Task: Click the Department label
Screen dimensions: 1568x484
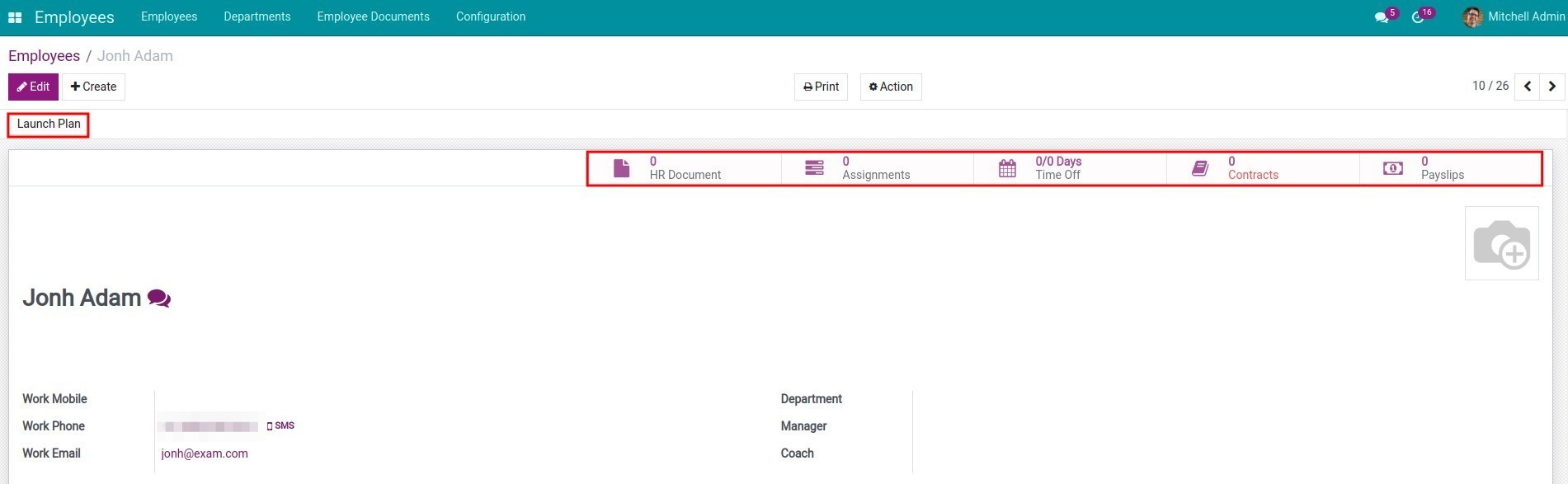Action: 812,399
